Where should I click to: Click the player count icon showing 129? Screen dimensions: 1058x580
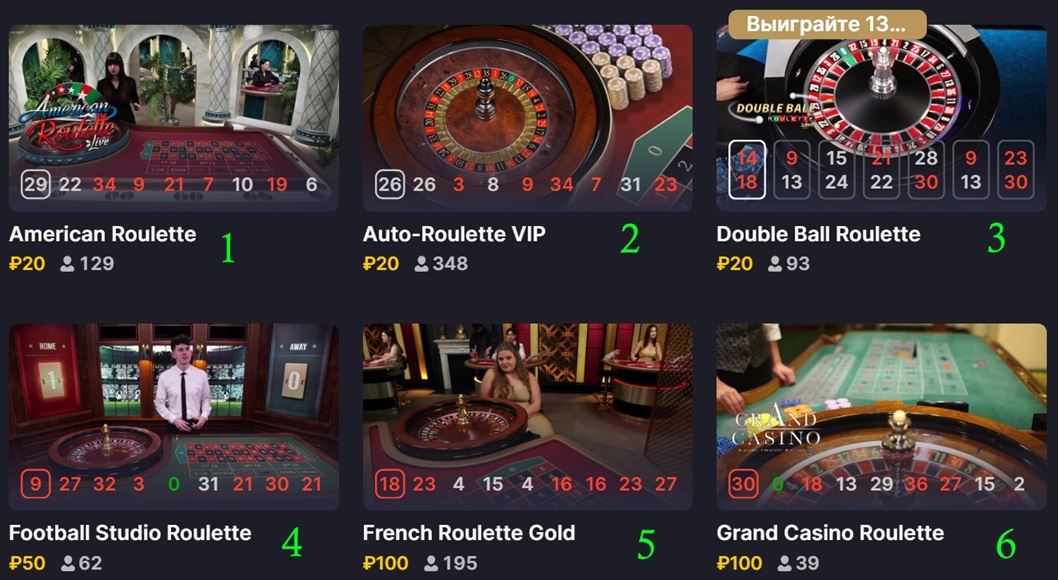tap(67, 264)
